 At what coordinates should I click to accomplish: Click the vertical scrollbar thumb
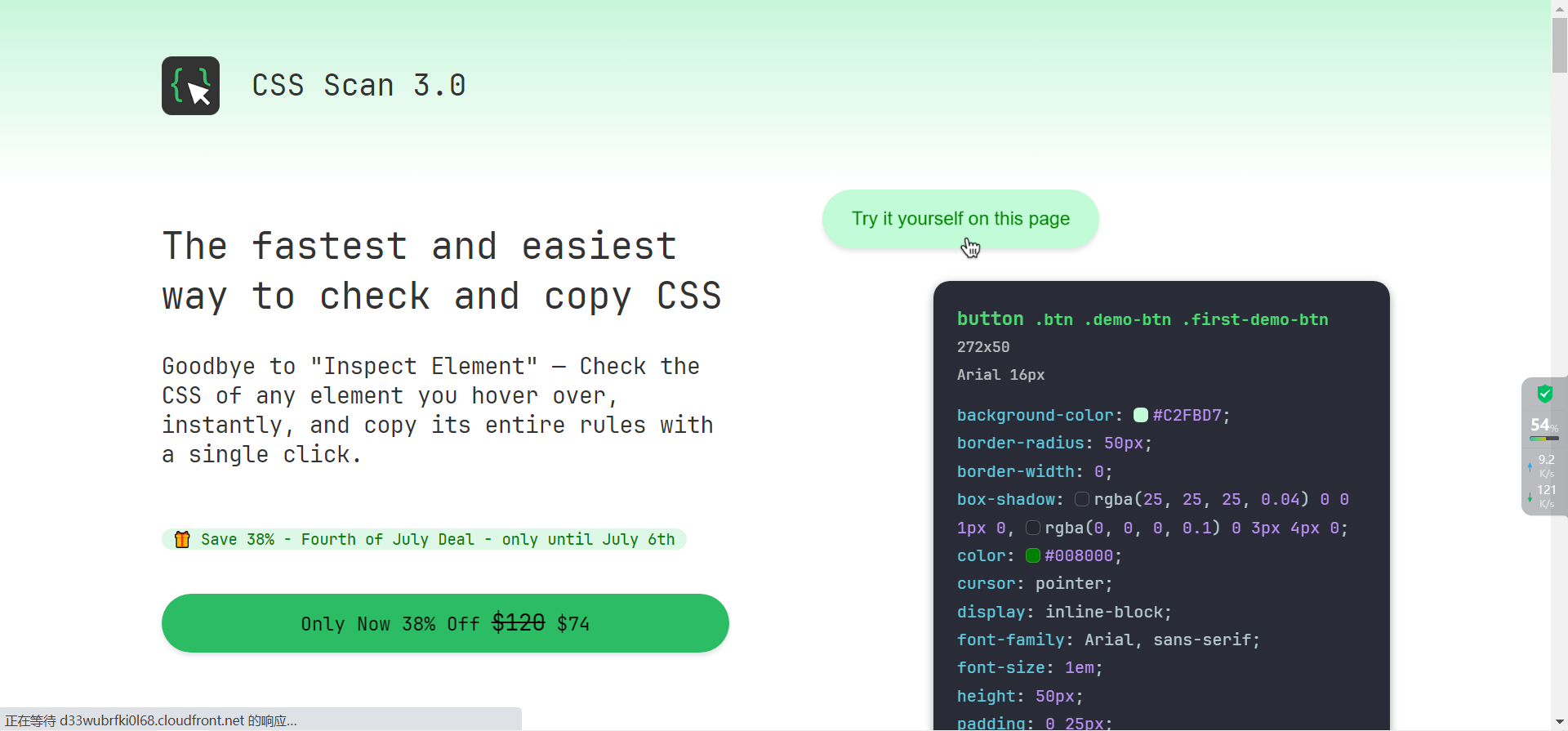[x=1559, y=45]
